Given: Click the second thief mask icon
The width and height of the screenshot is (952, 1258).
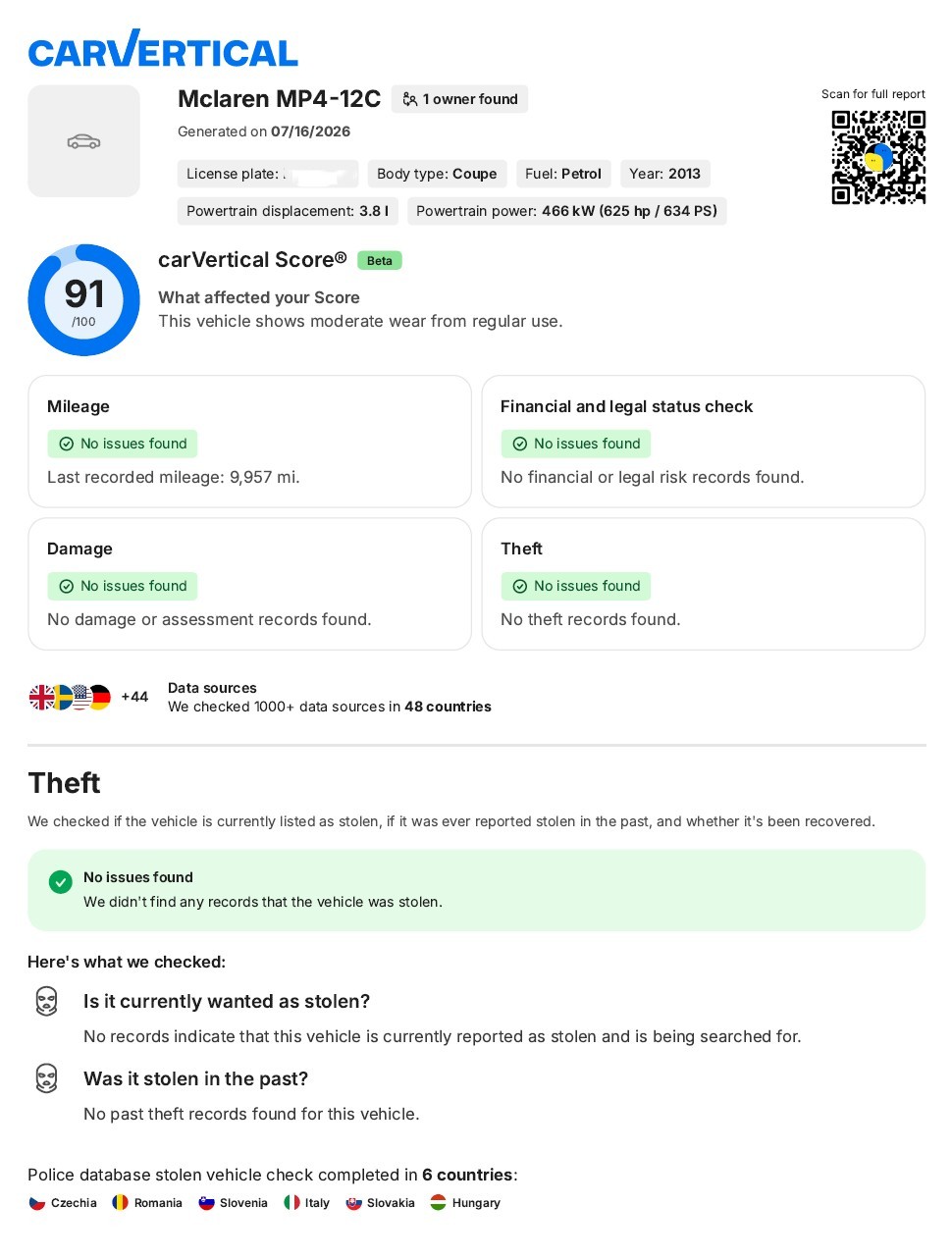Looking at the screenshot, I should tap(46, 1078).
